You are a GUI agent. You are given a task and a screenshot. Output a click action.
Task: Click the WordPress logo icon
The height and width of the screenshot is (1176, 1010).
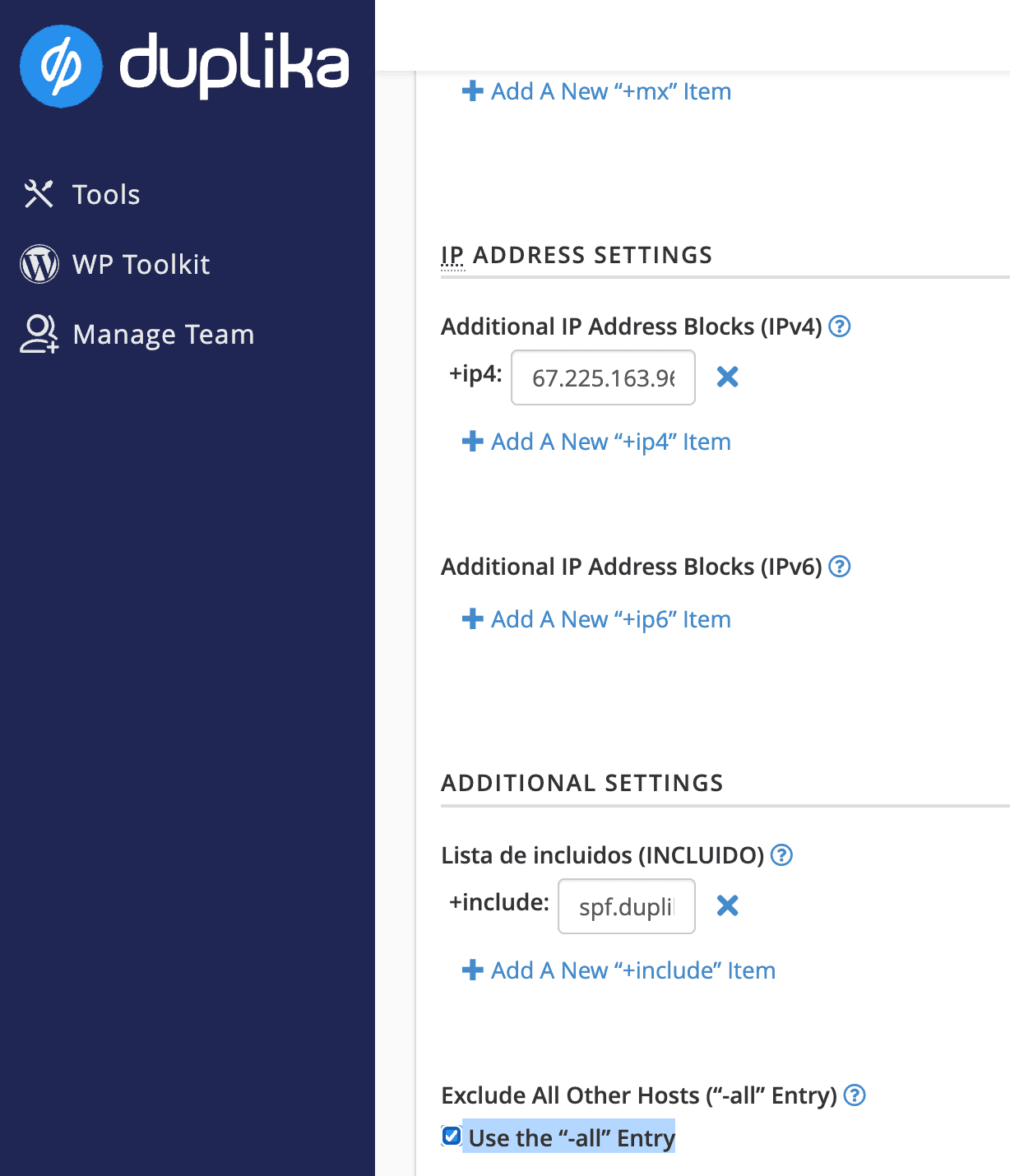click(39, 265)
